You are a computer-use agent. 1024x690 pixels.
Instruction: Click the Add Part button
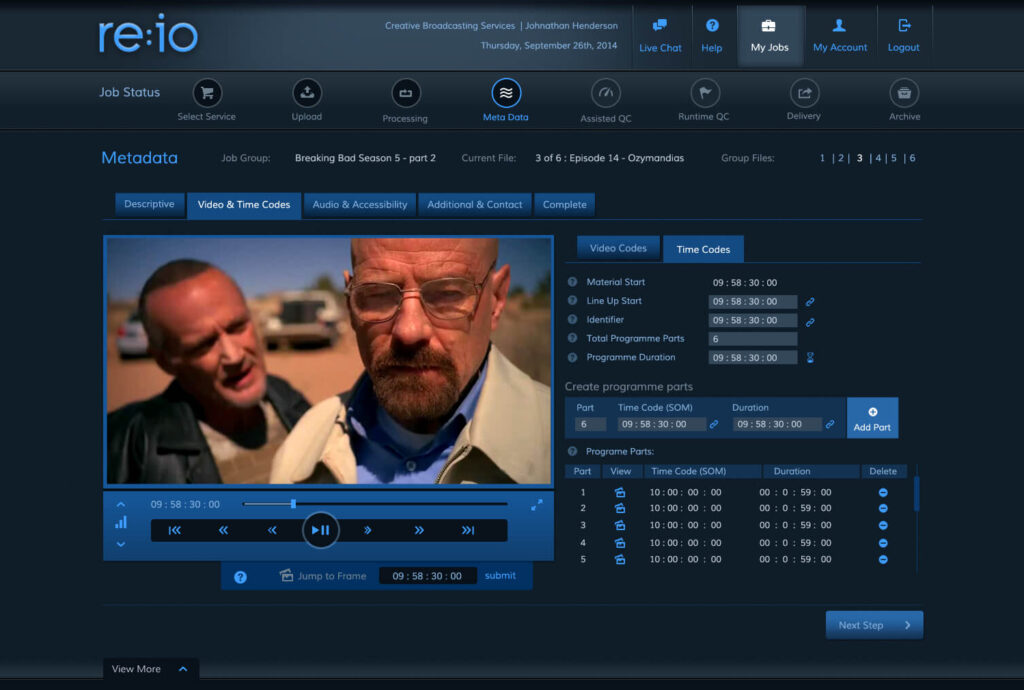(872, 418)
